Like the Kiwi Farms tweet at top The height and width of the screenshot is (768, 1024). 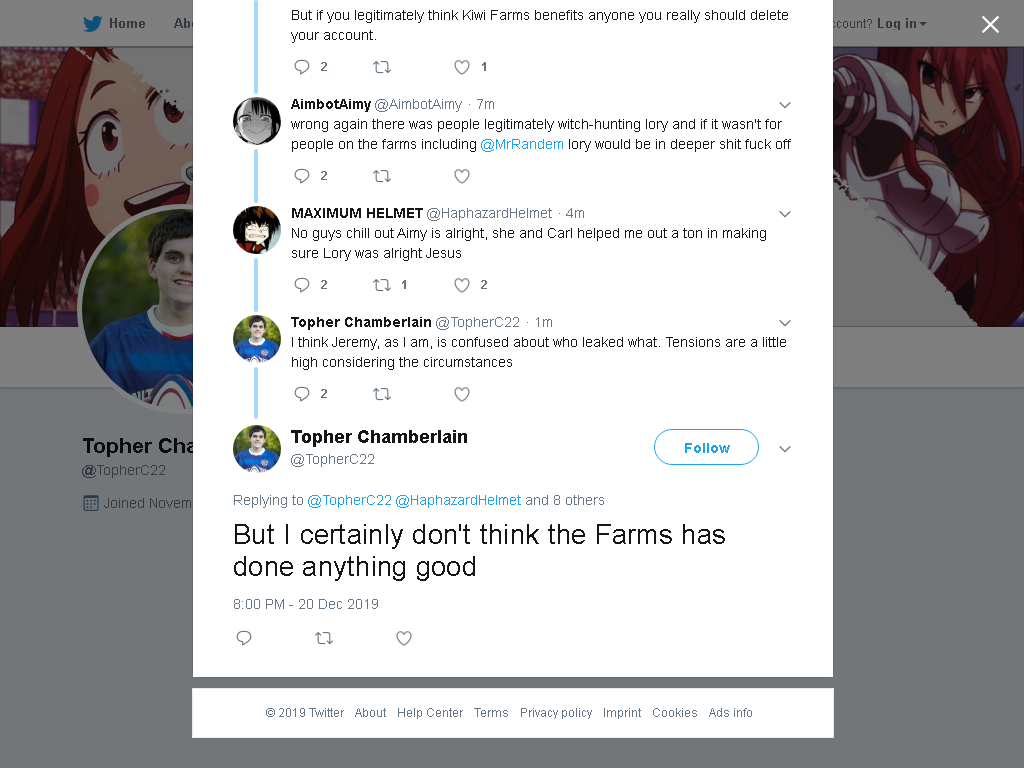(462, 67)
